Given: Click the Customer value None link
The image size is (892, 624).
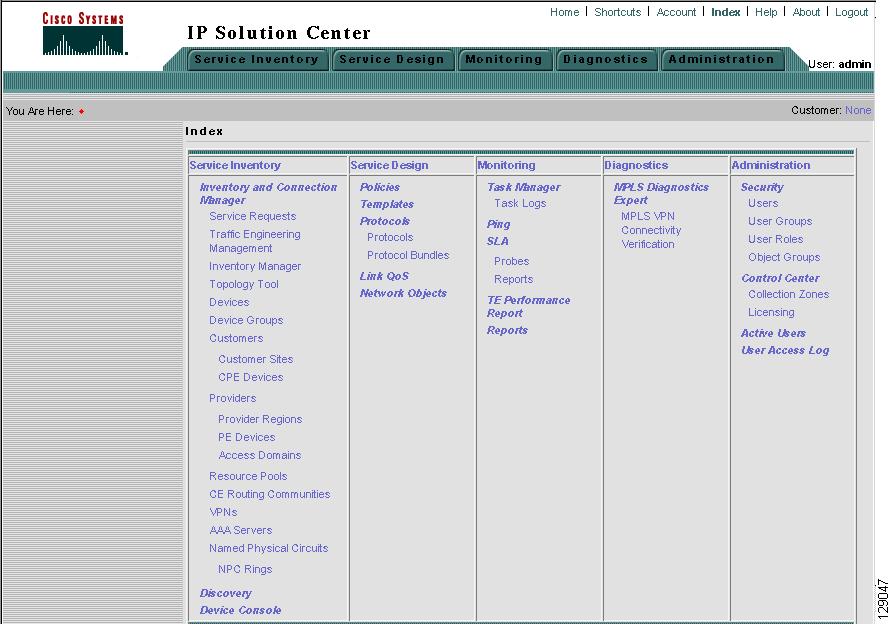Looking at the screenshot, I should (858, 110).
